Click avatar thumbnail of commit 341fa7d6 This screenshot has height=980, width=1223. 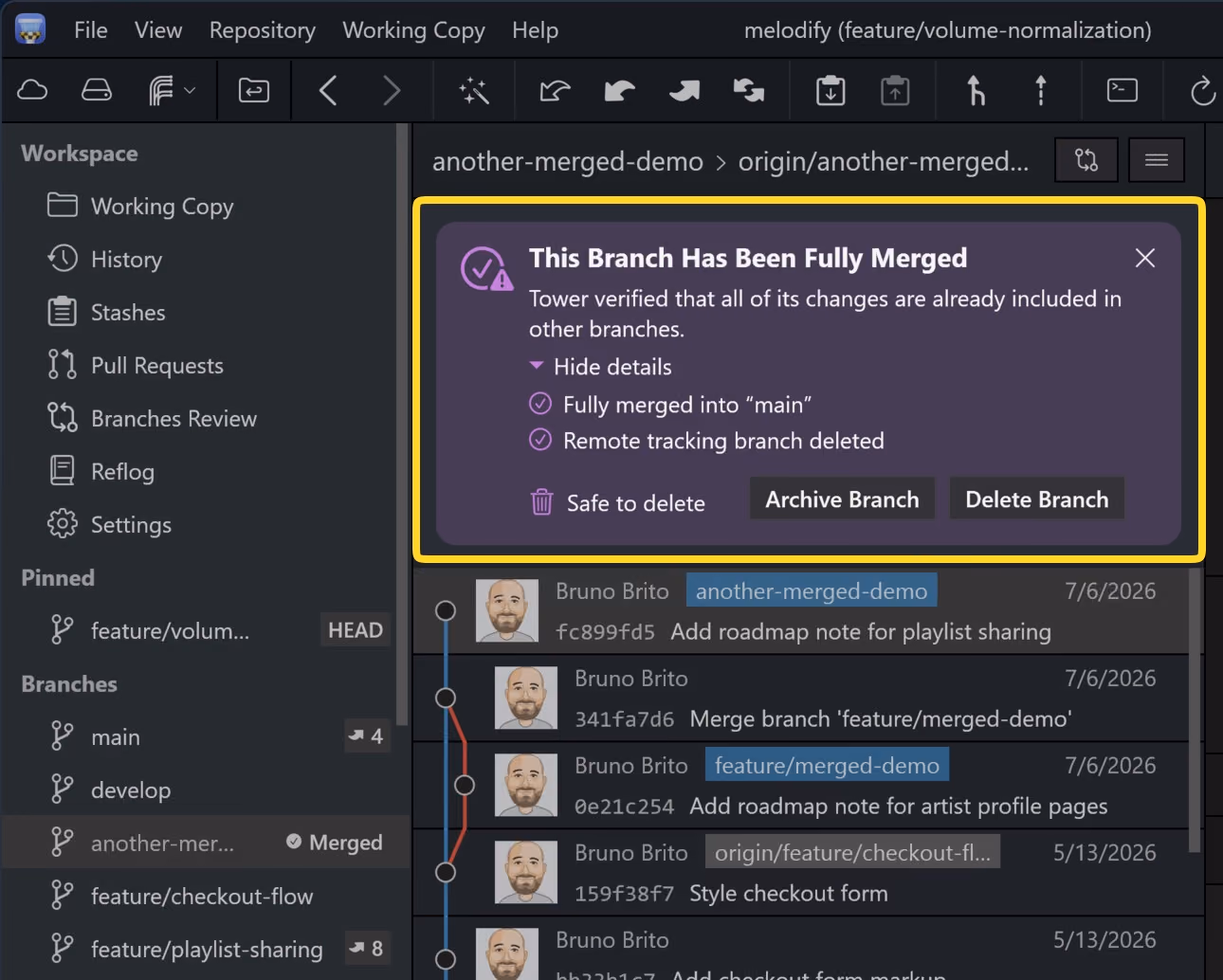[x=526, y=698]
